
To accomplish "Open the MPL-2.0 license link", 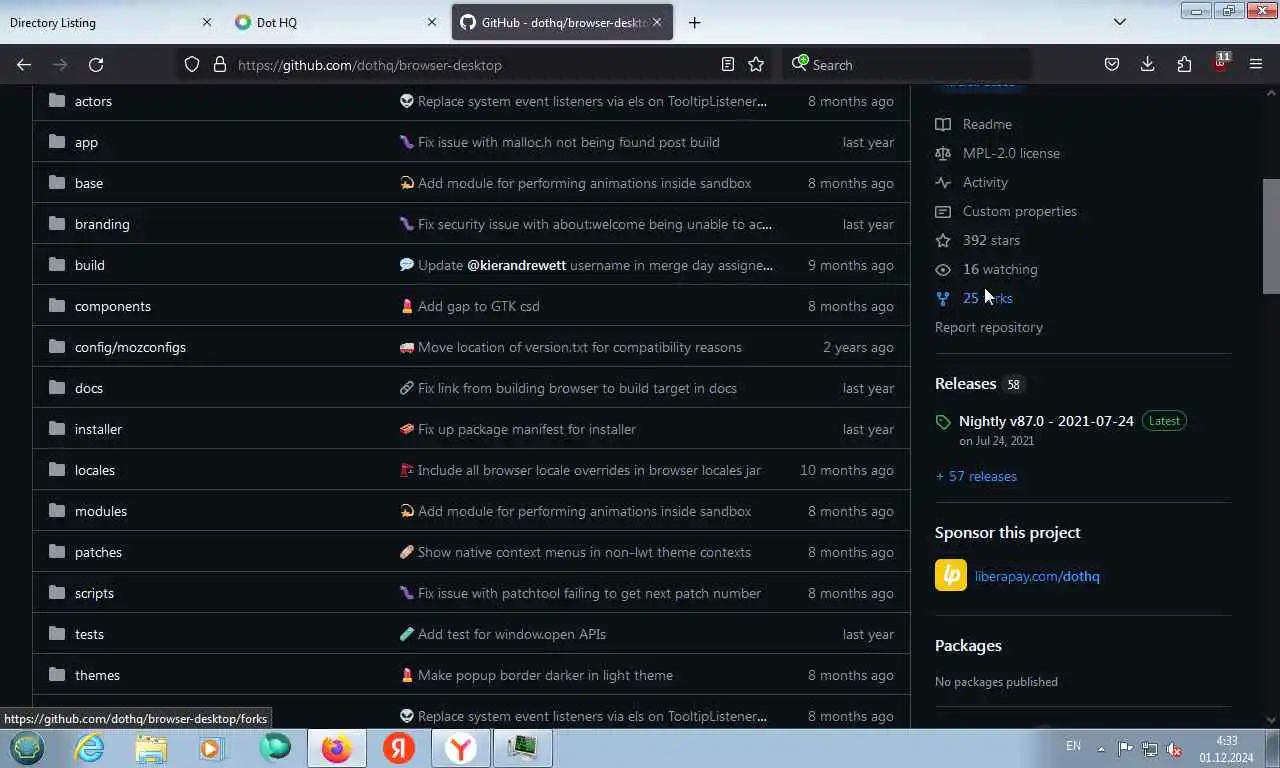I will (997, 153).
